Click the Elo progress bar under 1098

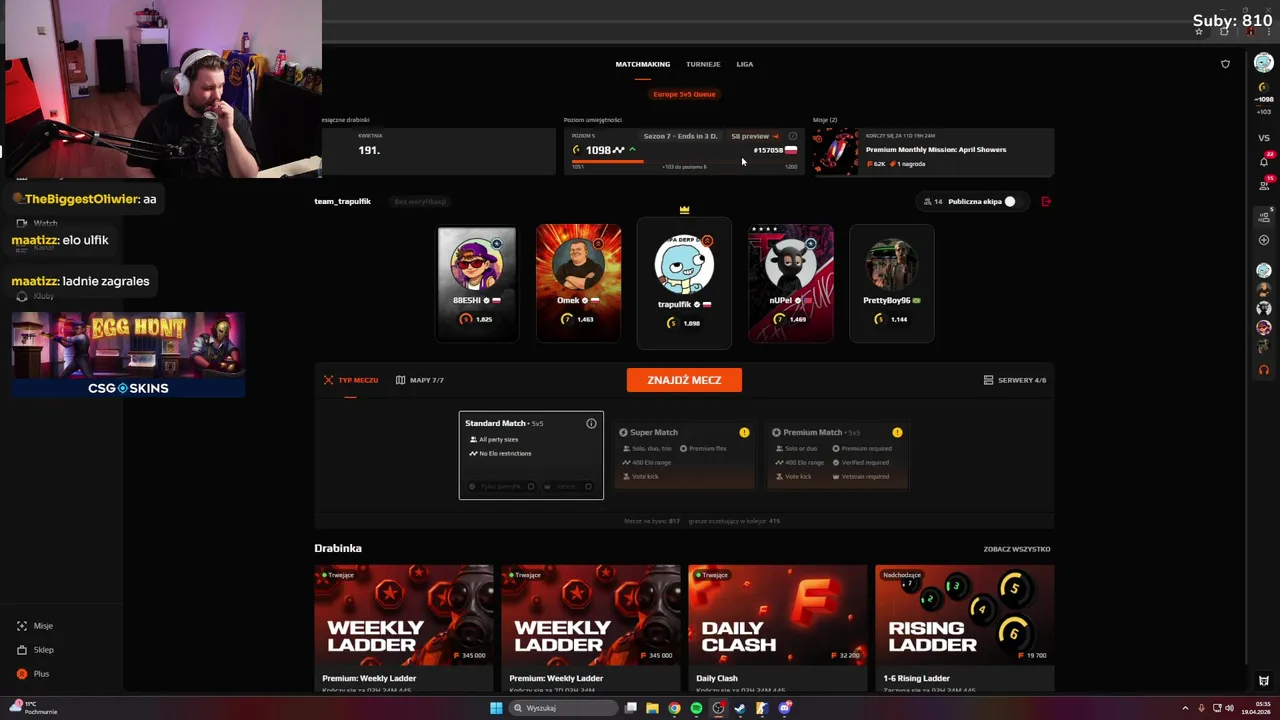(684, 161)
